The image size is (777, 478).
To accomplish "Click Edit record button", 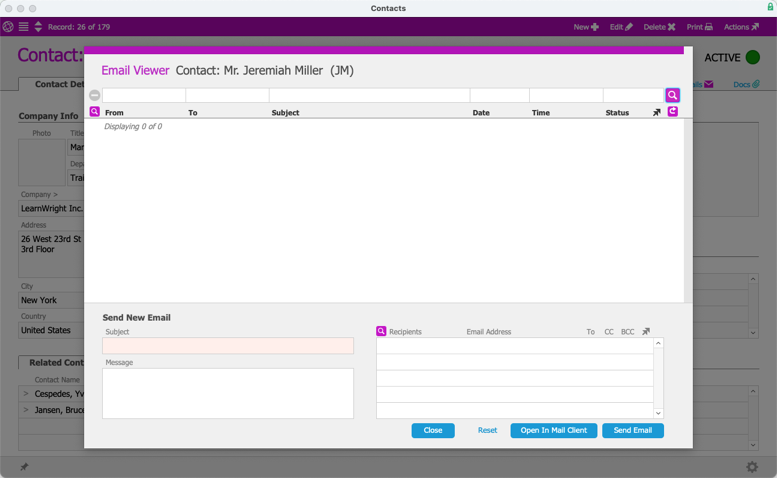I will coord(621,27).
